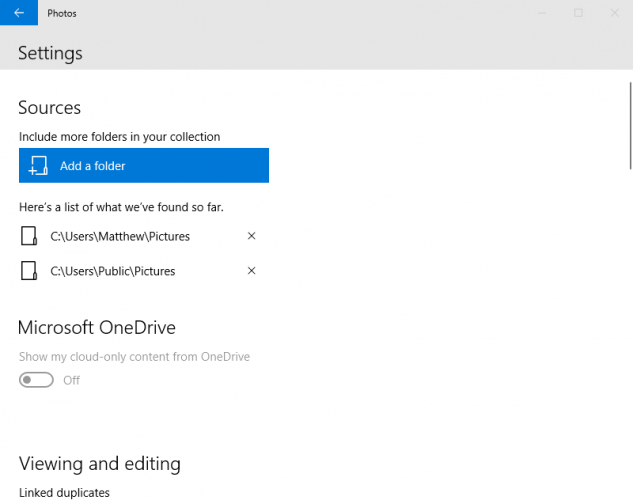Viewport: 633px width, 500px height.
Task: Click the folder icon beside C:\Users\Public\Pictures
Action: [x=28, y=271]
